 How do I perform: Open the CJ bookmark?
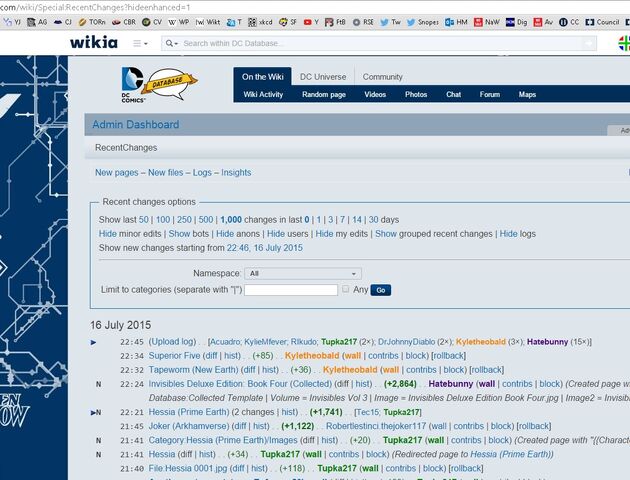[x=63, y=22]
